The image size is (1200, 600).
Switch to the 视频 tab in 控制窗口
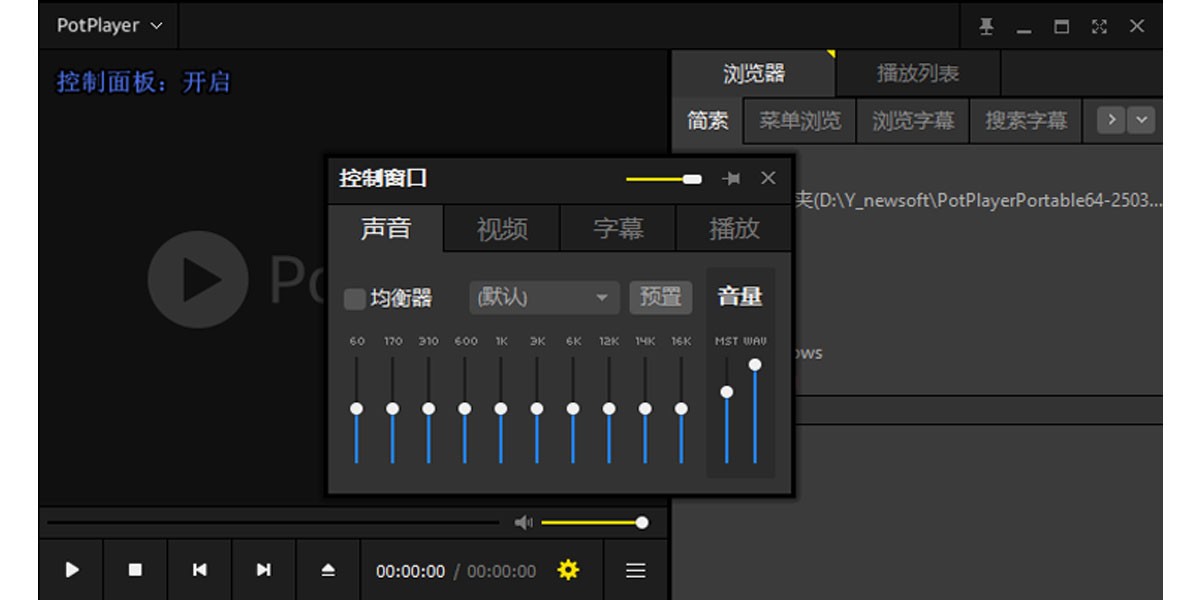click(x=501, y=228)
